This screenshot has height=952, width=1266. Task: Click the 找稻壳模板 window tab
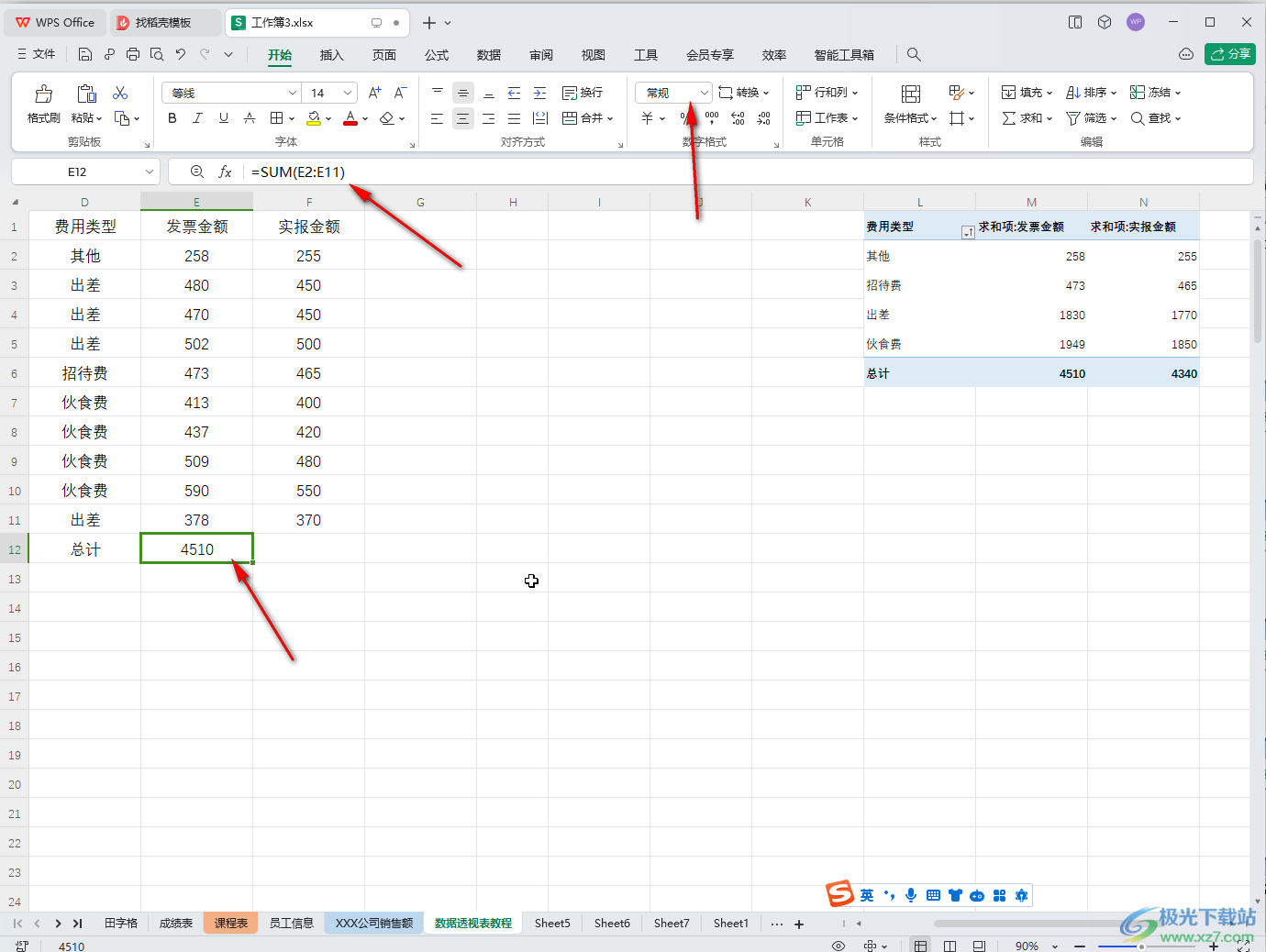164,22
